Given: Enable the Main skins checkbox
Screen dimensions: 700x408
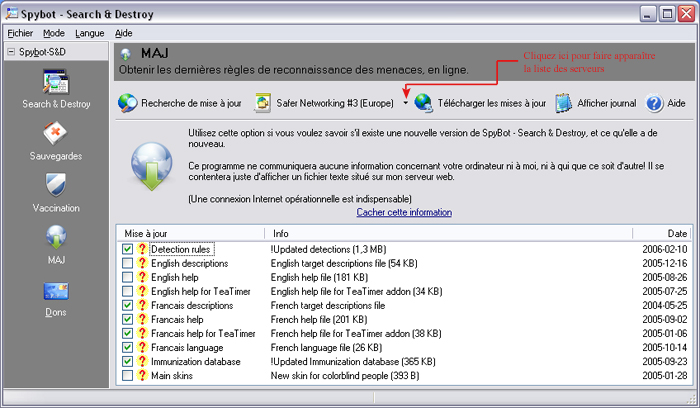Looking at the screenshot, I should (127, 375).
